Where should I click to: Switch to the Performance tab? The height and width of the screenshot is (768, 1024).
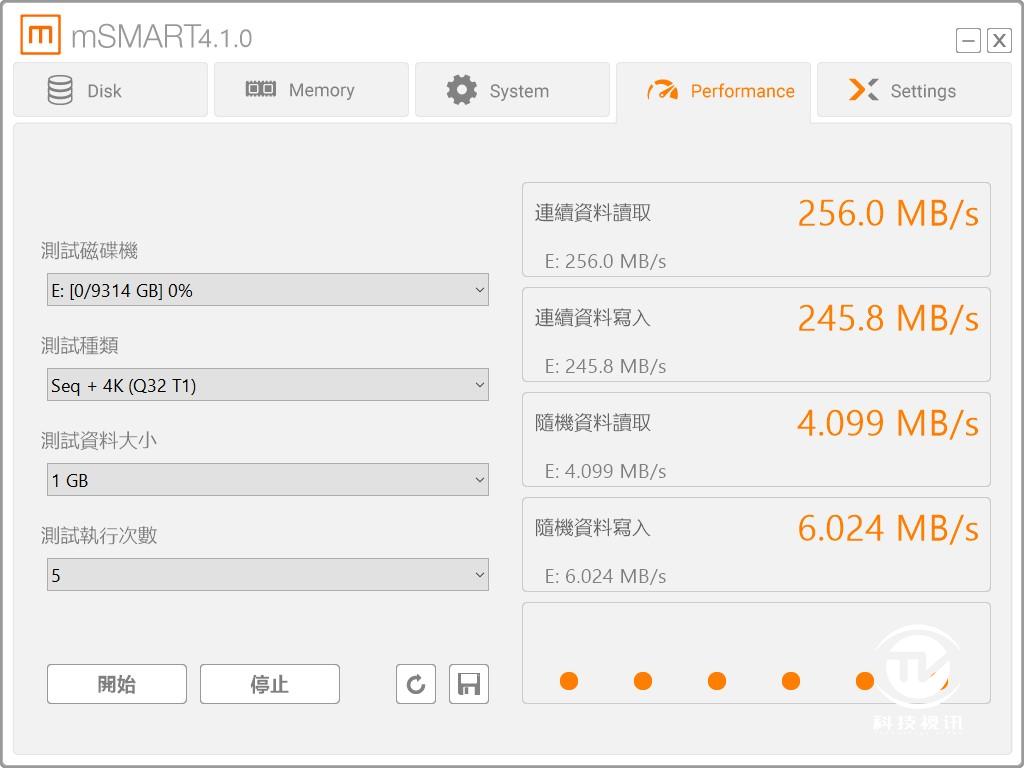click(714, 90)
